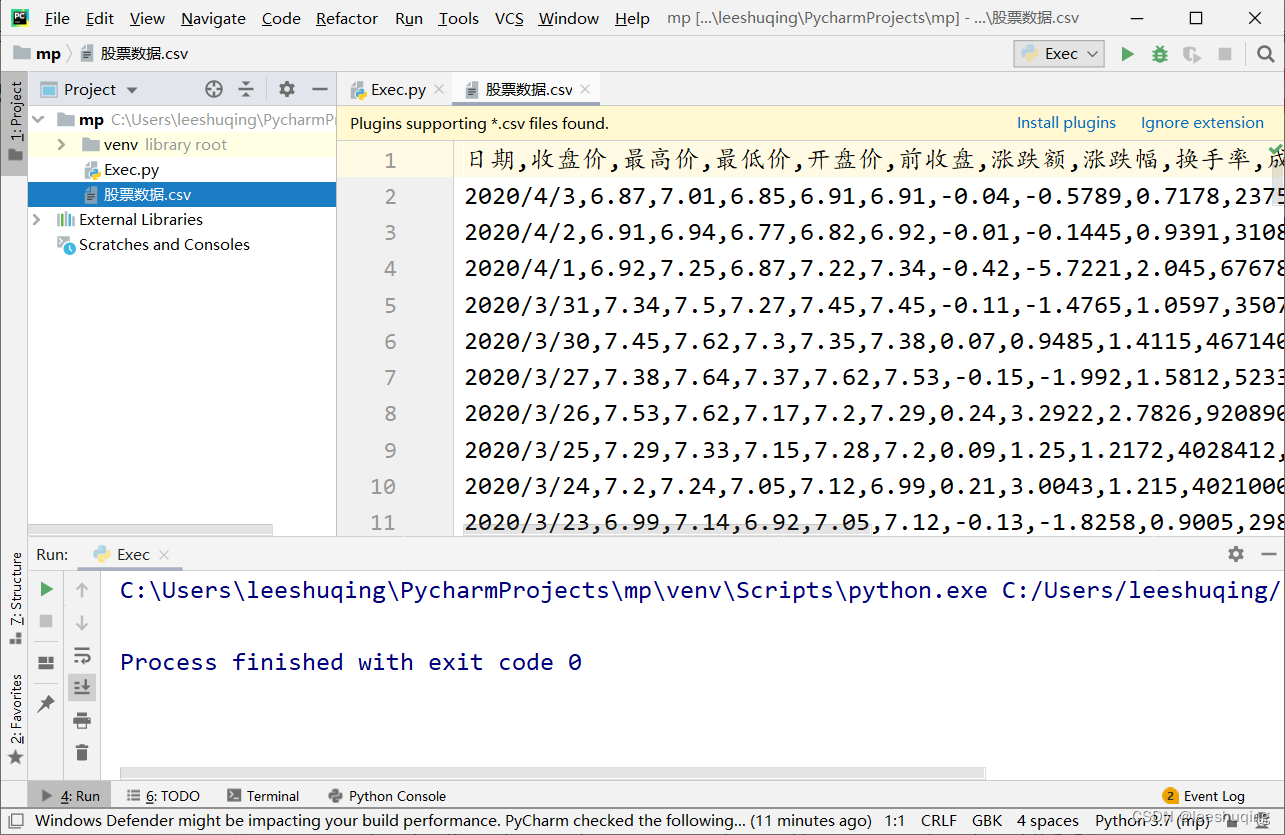Expand External Libraries node
Viewport: 1285px width, 835px height.
coord(38,219)
